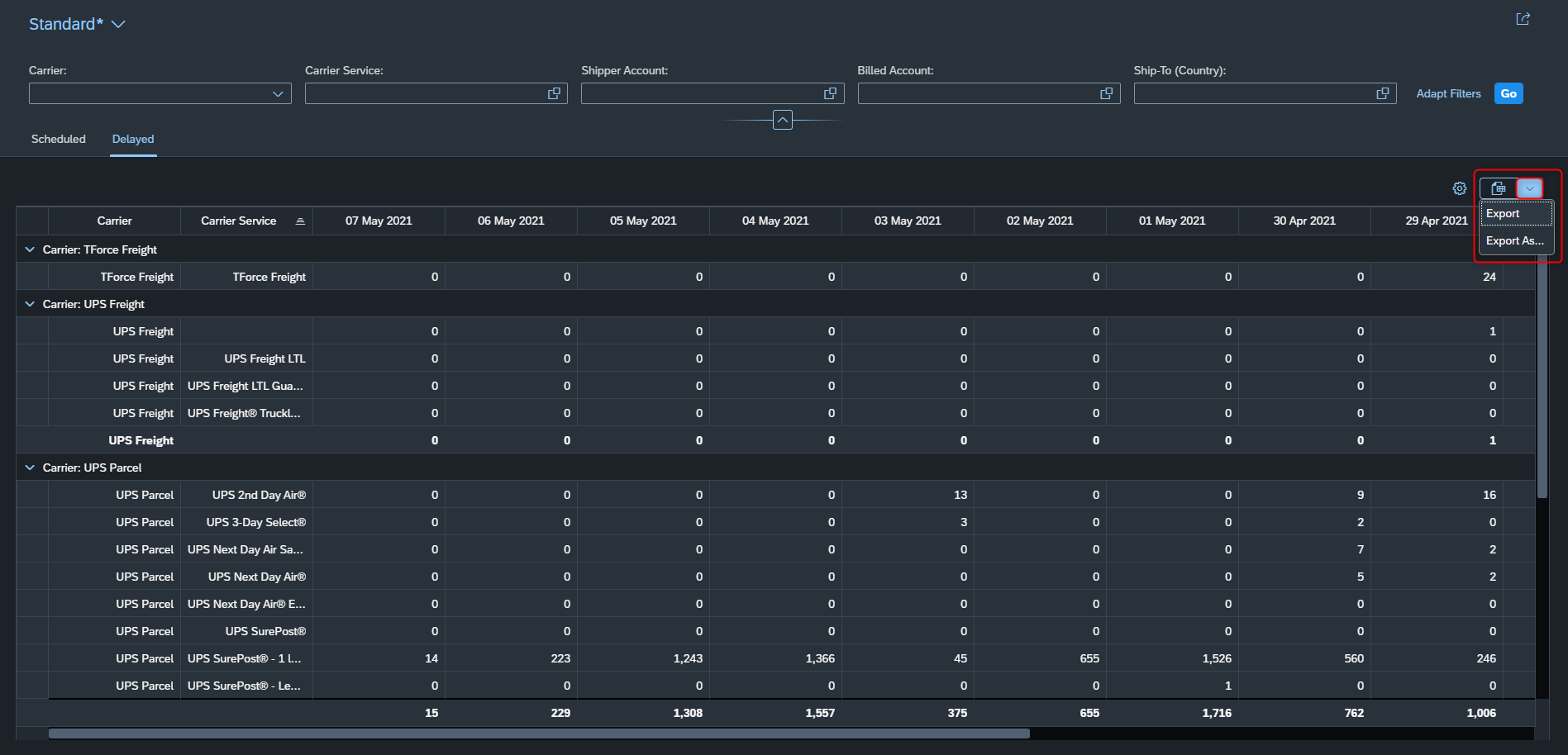Click the Go button
This screenshot has height=755, width=1568.
click(1508, 93)
